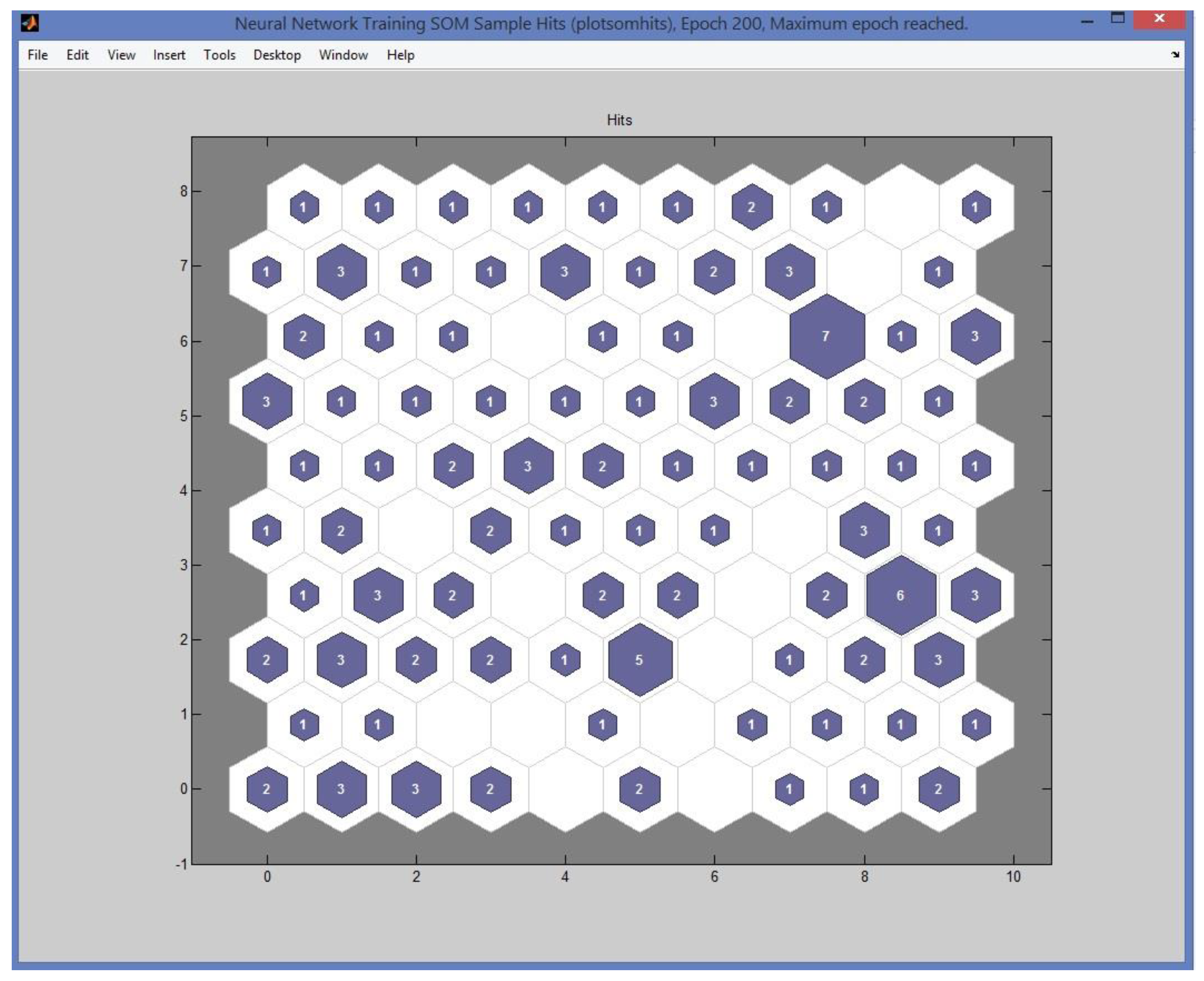
Task: Click the y-axis tick label 8
Action: pyautogui.click(x=184, y=192)
